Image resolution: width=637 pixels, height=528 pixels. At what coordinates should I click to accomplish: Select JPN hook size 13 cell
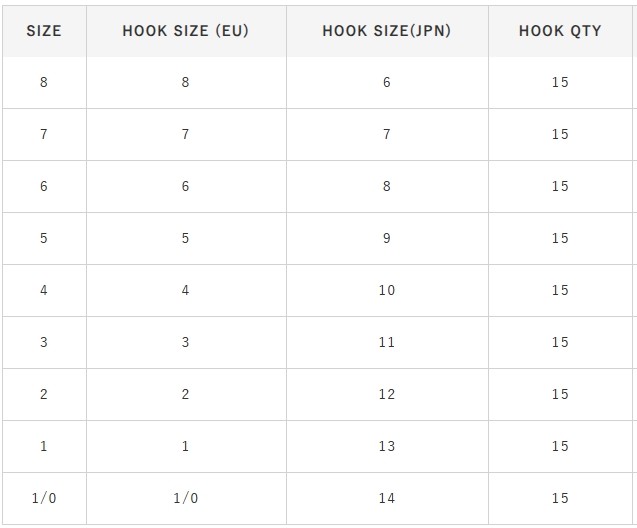coord(387,446)
